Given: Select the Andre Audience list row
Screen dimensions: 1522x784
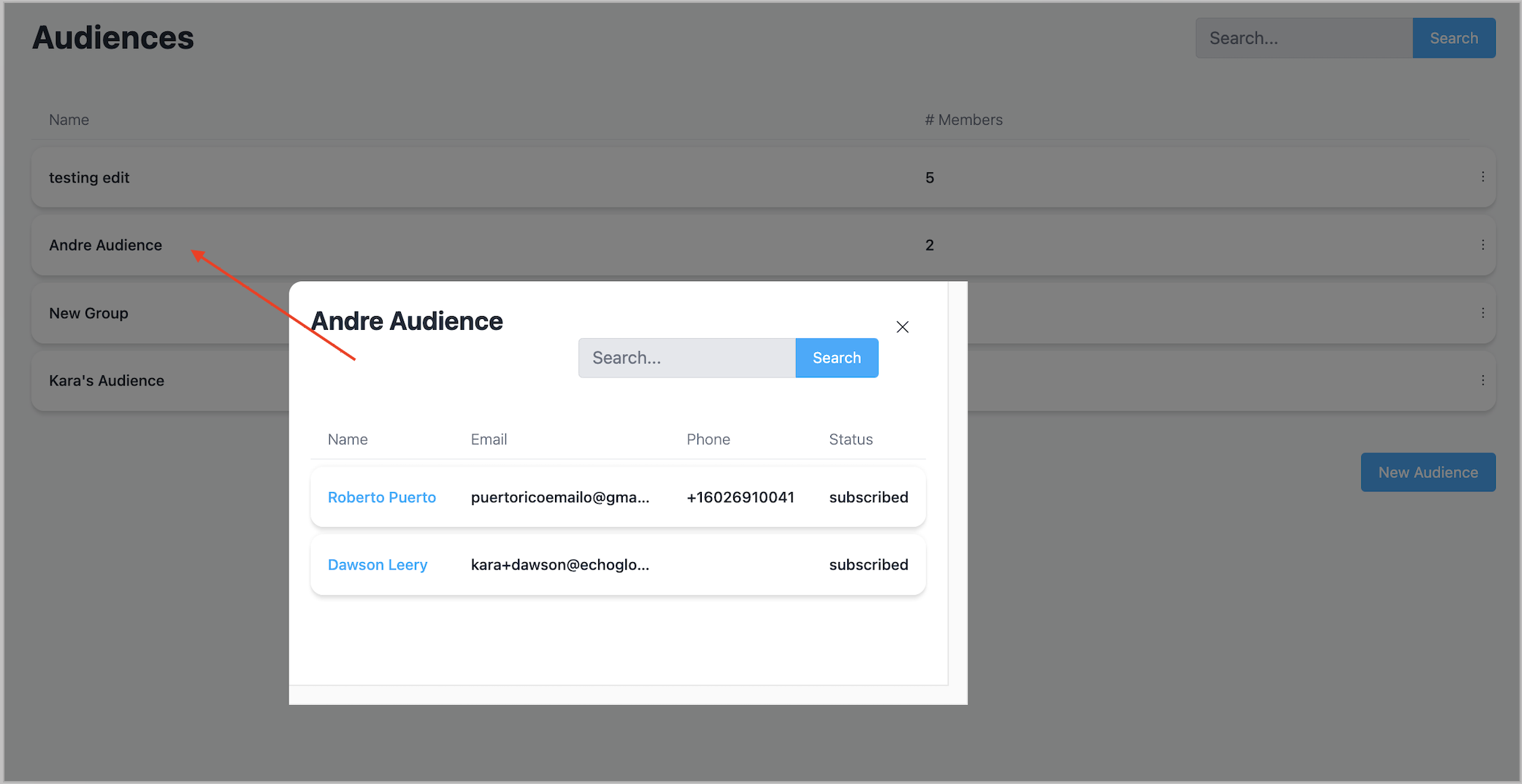Looking at the screenshot, I should pyautogui.click(x=105, y=245).
